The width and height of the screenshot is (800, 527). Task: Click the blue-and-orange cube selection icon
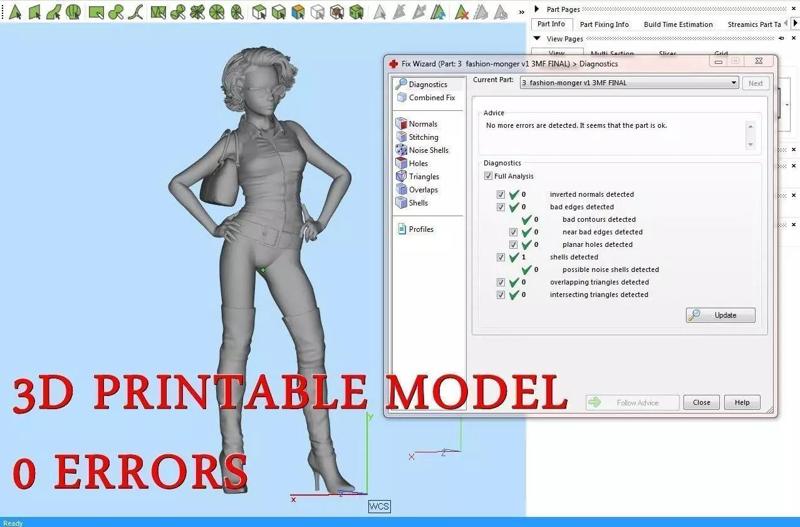pyautogui.click(x=298, y=12)
